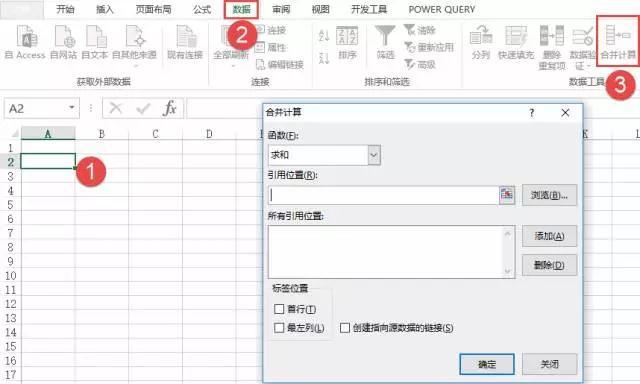This screenshot has height=384, width=640.
Task: Click Flash Fill (快速填充)
Action: pos(516,42)
